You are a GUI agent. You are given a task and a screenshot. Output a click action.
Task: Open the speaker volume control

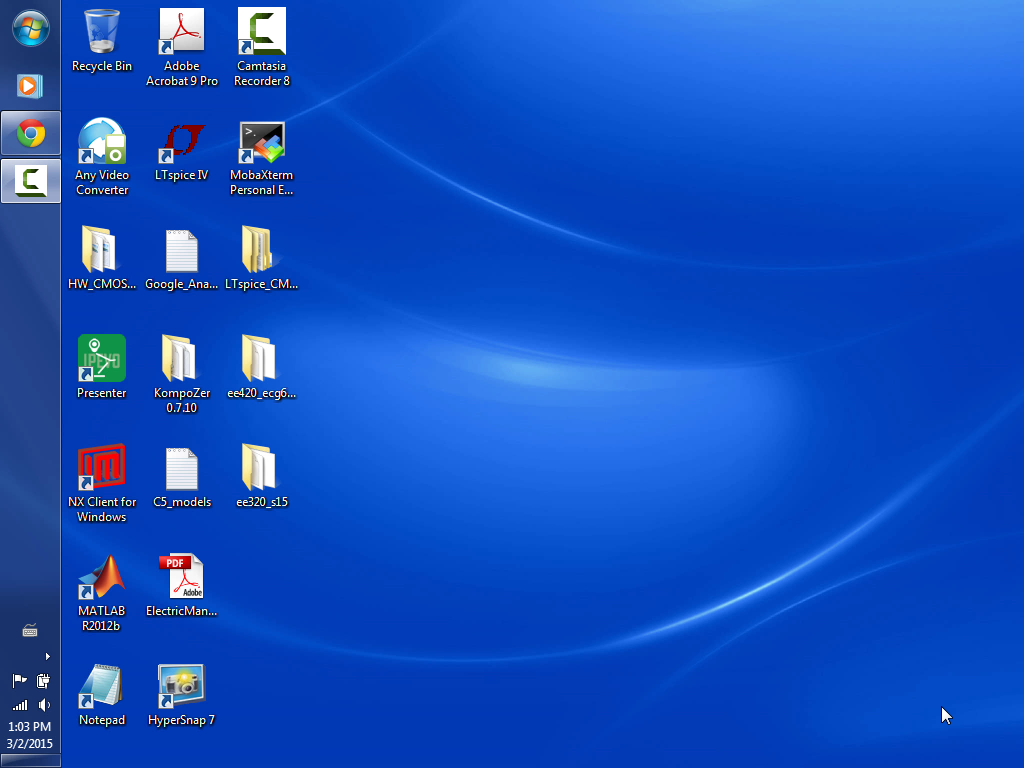(x=45, y=705)
